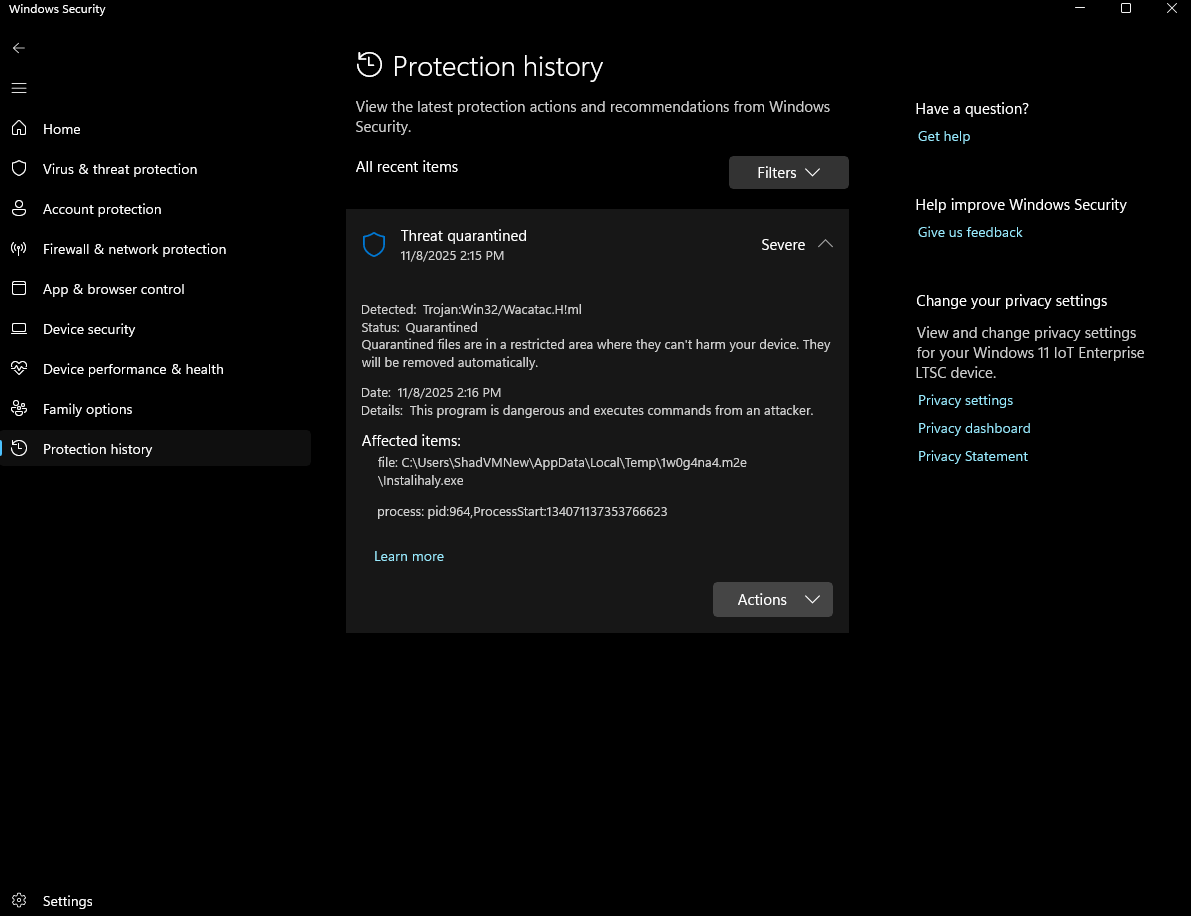This screenshot has height=916, width=1191.
Task: Click the back arrow icon
Action: coord(19,48)
